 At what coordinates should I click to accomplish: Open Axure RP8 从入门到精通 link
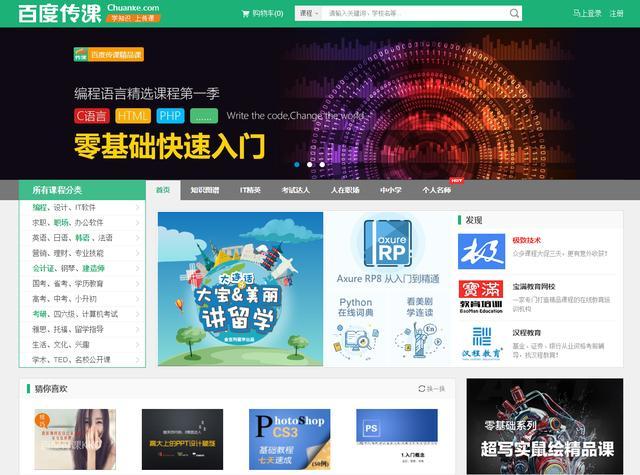388,279
